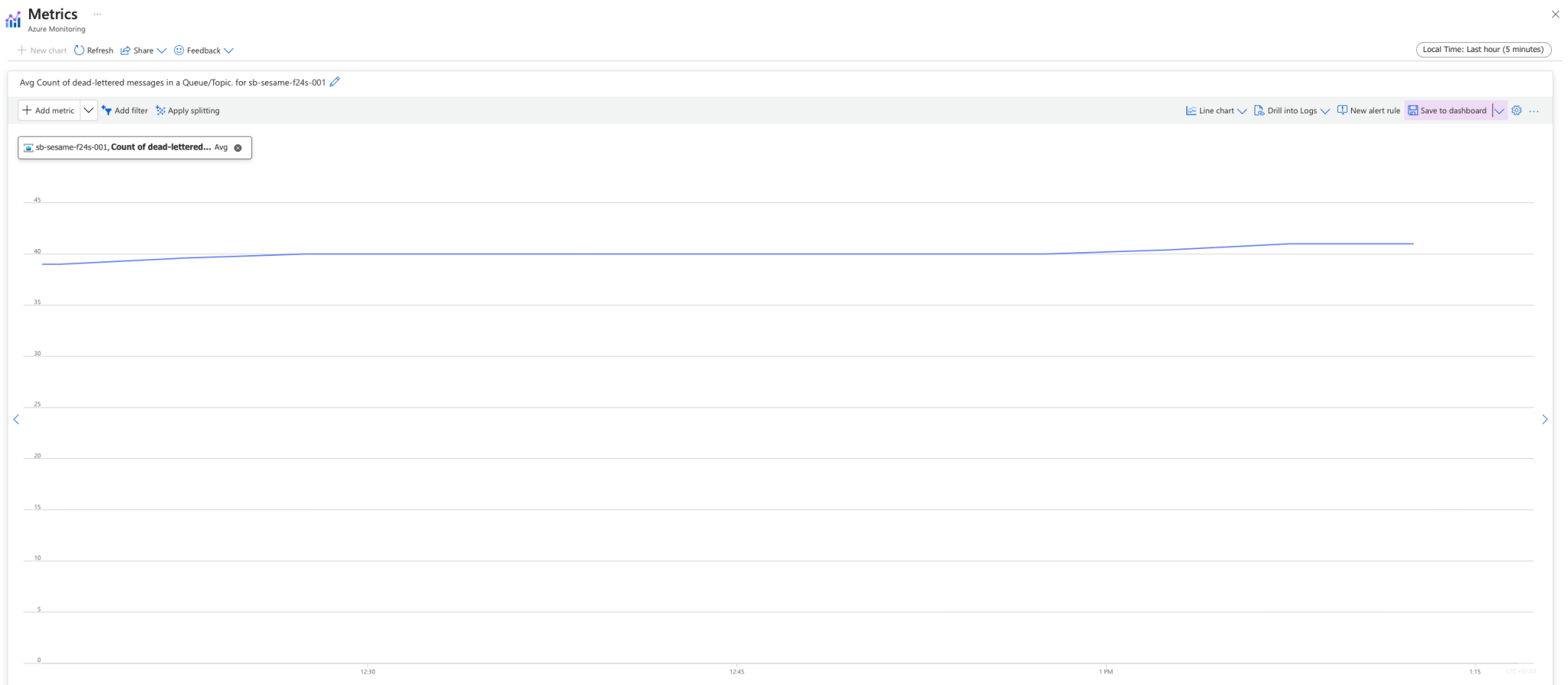Click the Add metric button

click(48, 110)
